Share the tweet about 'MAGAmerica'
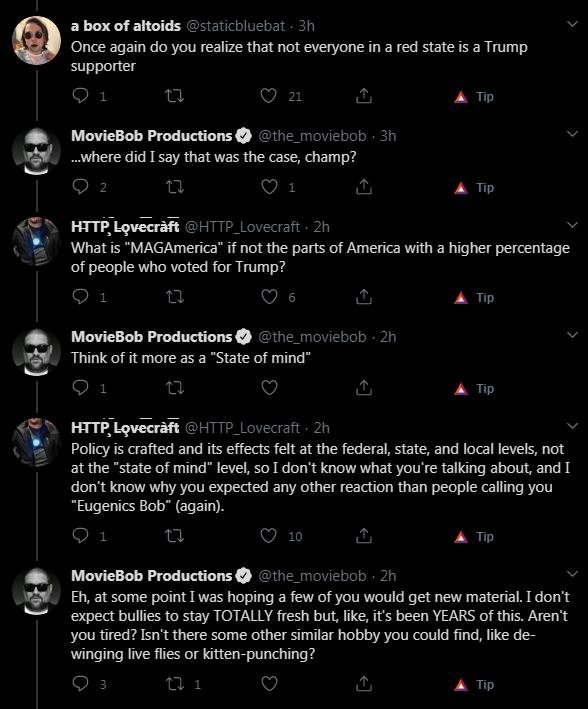This screenshot has width=588, height=709. pos(364,297)
